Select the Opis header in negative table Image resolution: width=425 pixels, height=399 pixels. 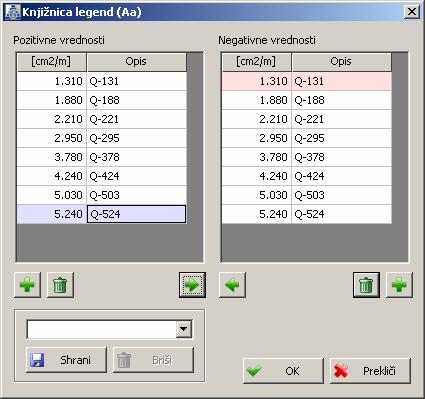(342, 62)
